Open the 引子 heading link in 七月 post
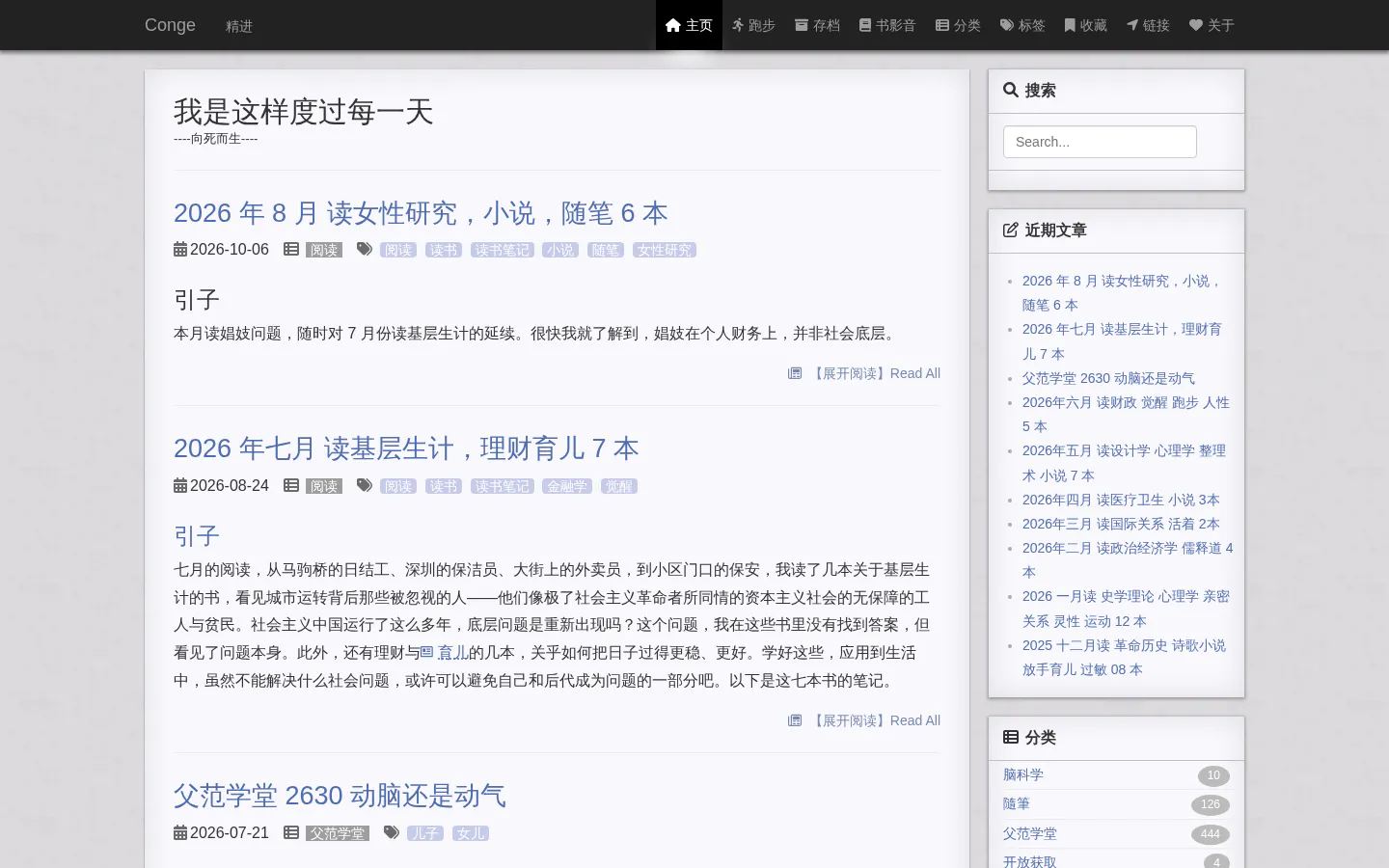 tap(197, 536)
